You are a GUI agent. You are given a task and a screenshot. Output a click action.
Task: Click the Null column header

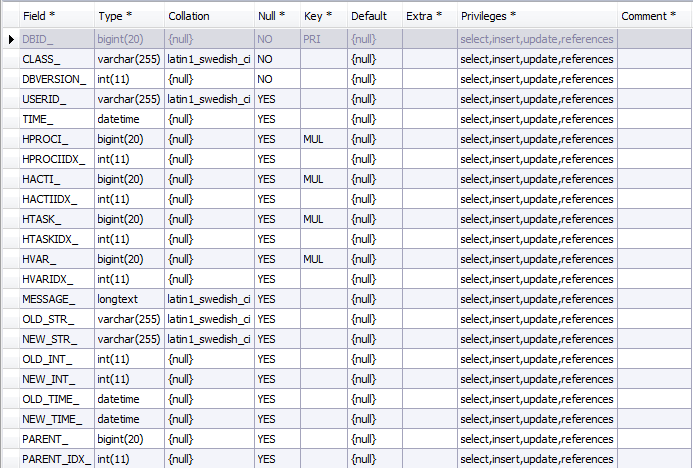(278, 16)
